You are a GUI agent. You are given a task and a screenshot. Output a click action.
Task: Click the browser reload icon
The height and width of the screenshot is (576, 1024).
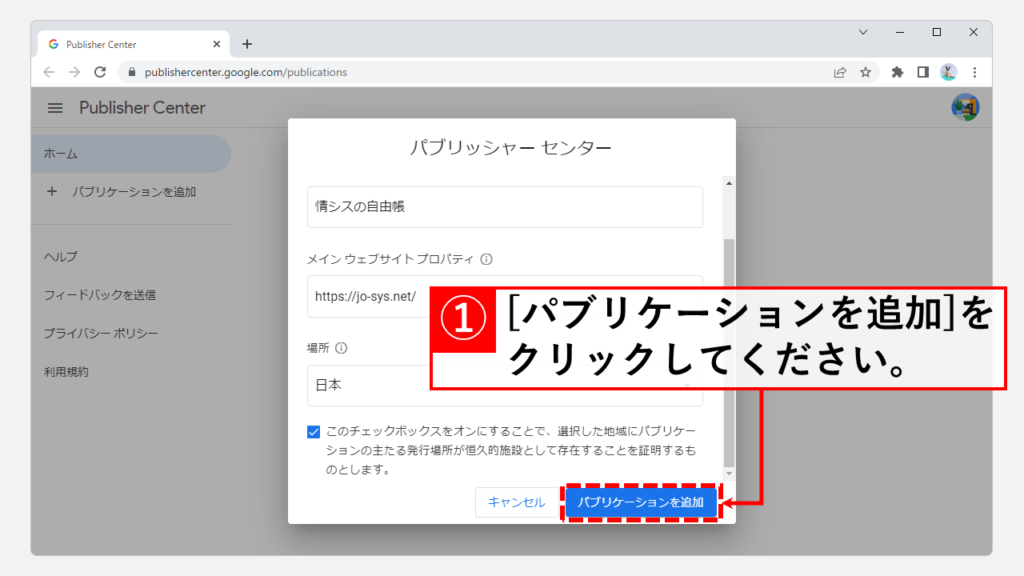coord(100,72)
